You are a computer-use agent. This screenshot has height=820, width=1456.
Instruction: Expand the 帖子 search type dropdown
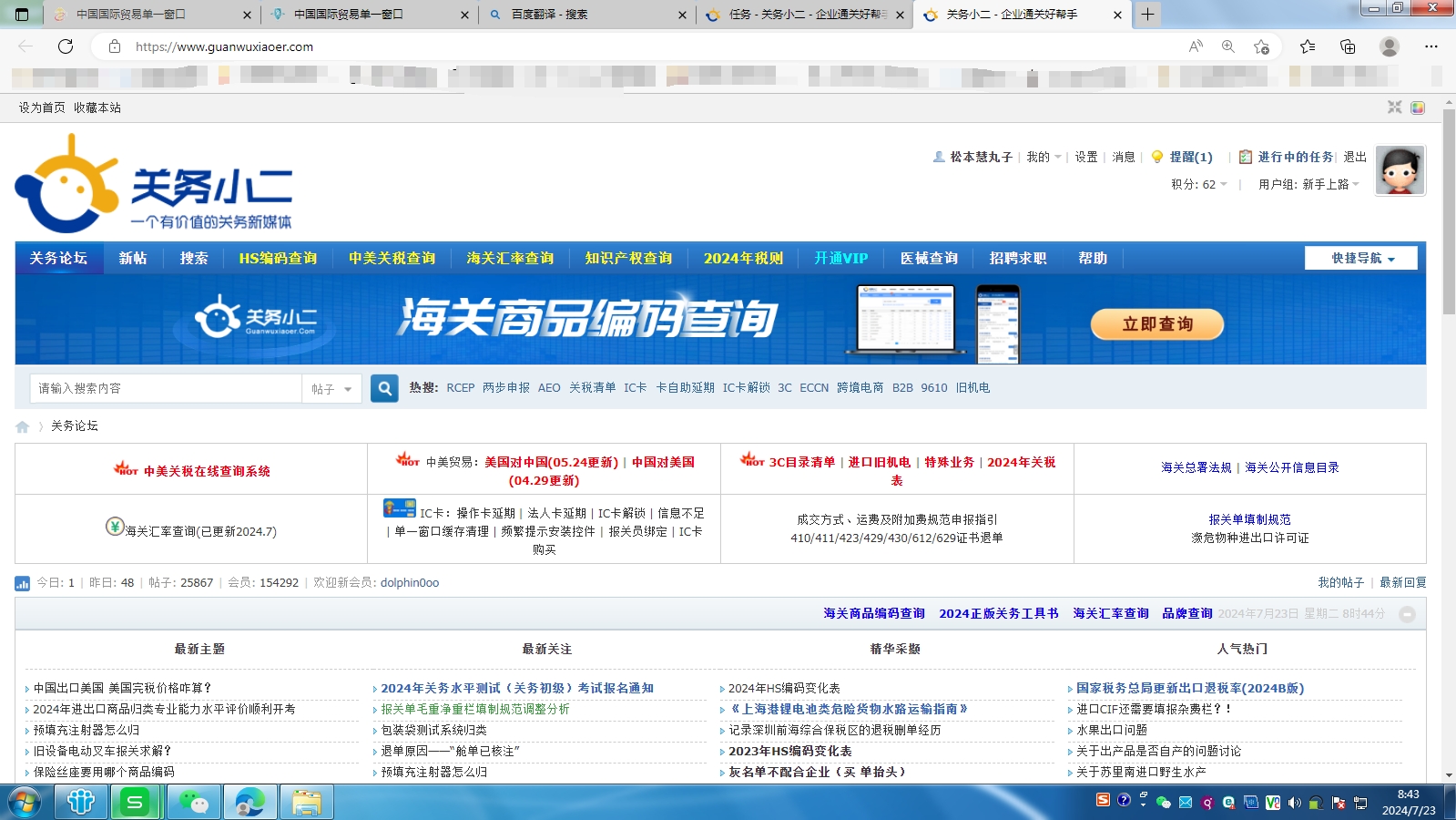pos(331,389)
